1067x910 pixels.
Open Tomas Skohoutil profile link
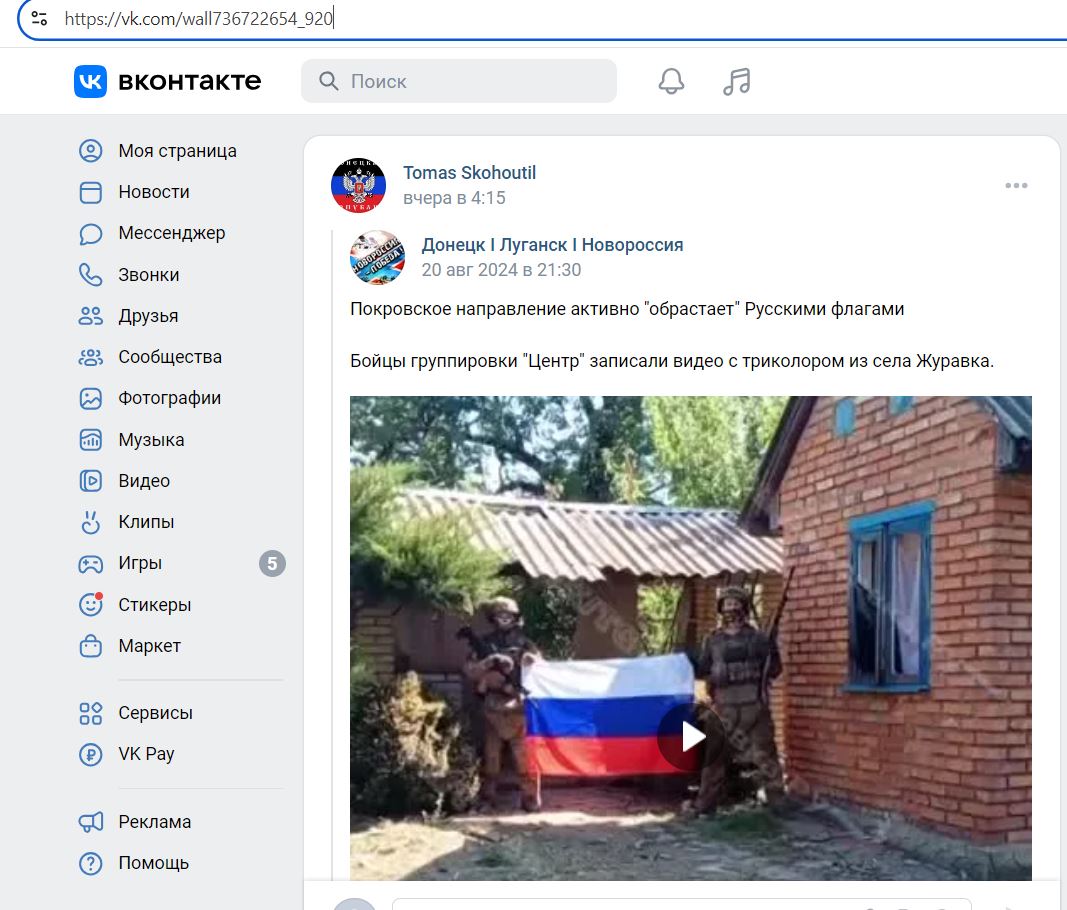point(470,173)
